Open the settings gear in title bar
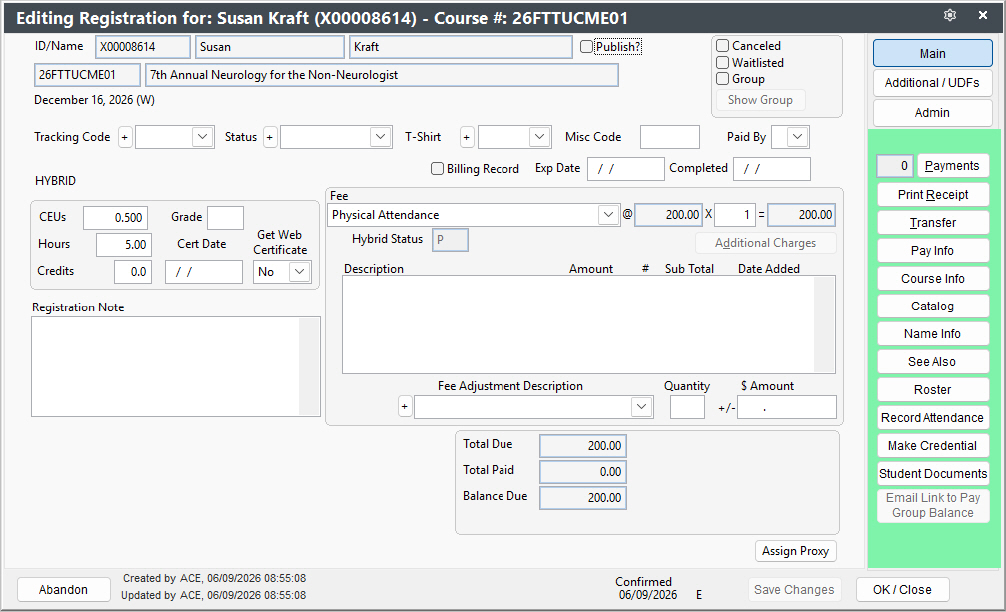The image size is (1006, 612). pos(950,15)
